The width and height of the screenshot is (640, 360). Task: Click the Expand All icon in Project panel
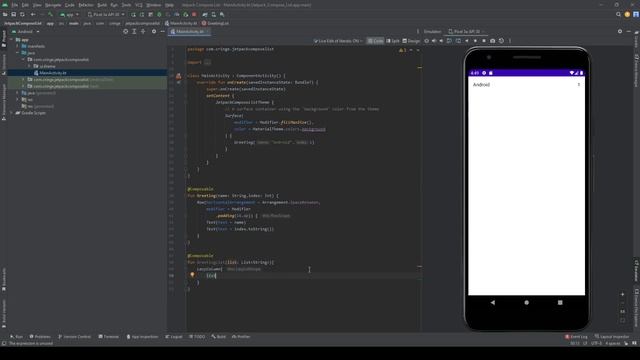[x=134, y=31]
